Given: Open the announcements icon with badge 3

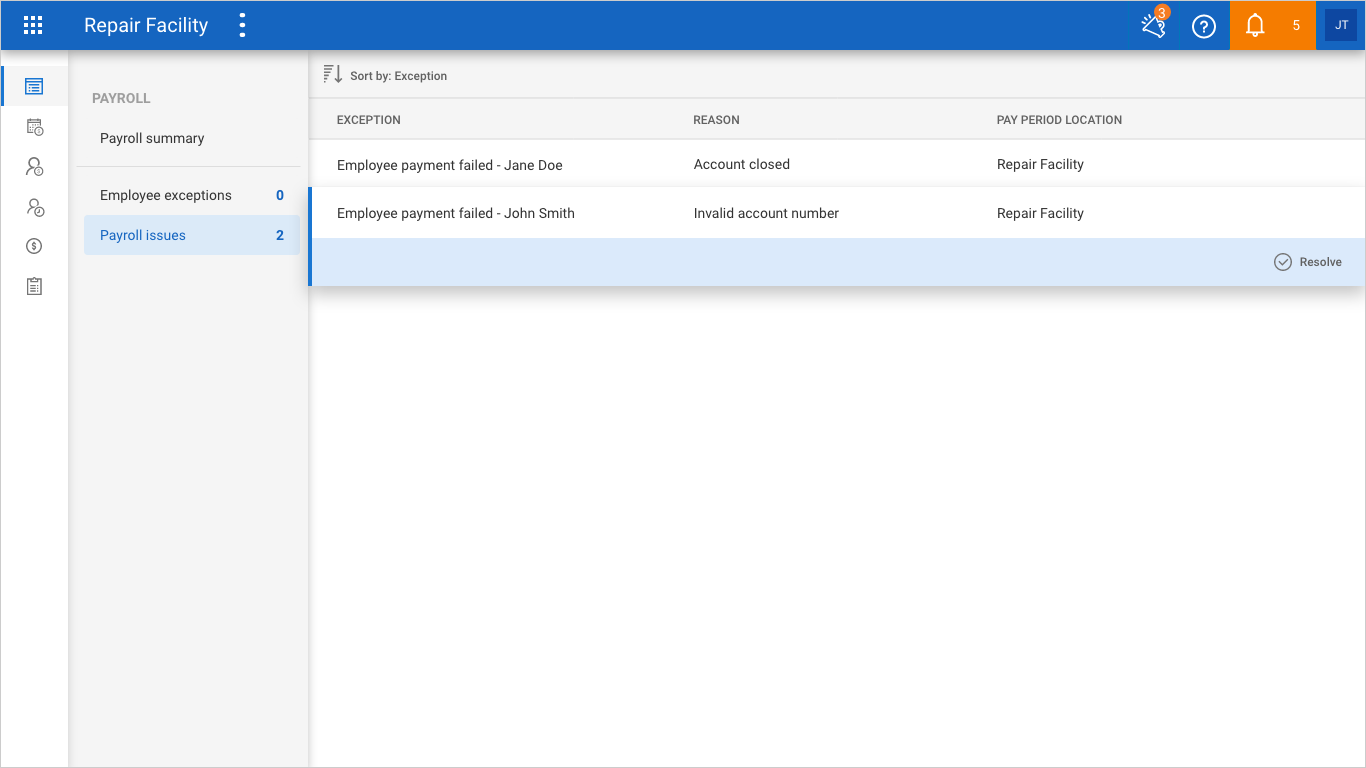Looking at the screenshot, I should point(1154,25).
